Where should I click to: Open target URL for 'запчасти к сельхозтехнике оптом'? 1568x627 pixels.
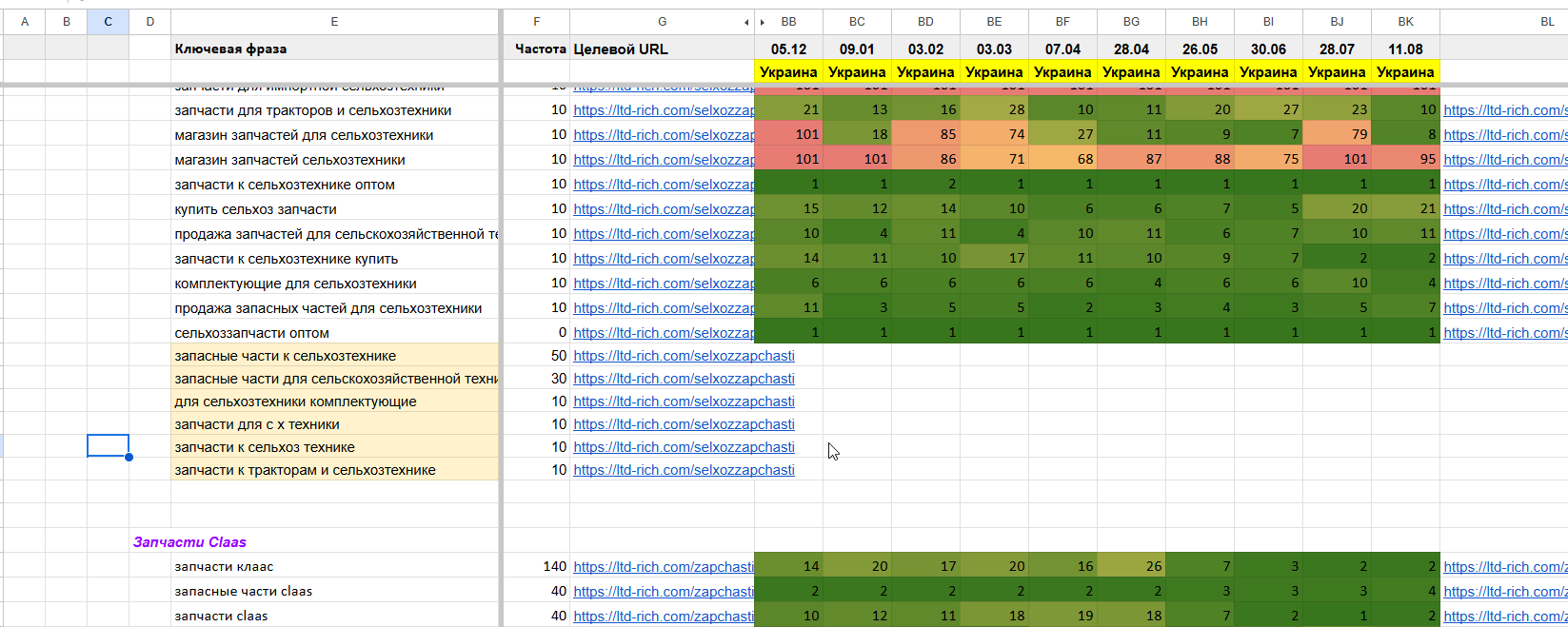pos(664,185)
